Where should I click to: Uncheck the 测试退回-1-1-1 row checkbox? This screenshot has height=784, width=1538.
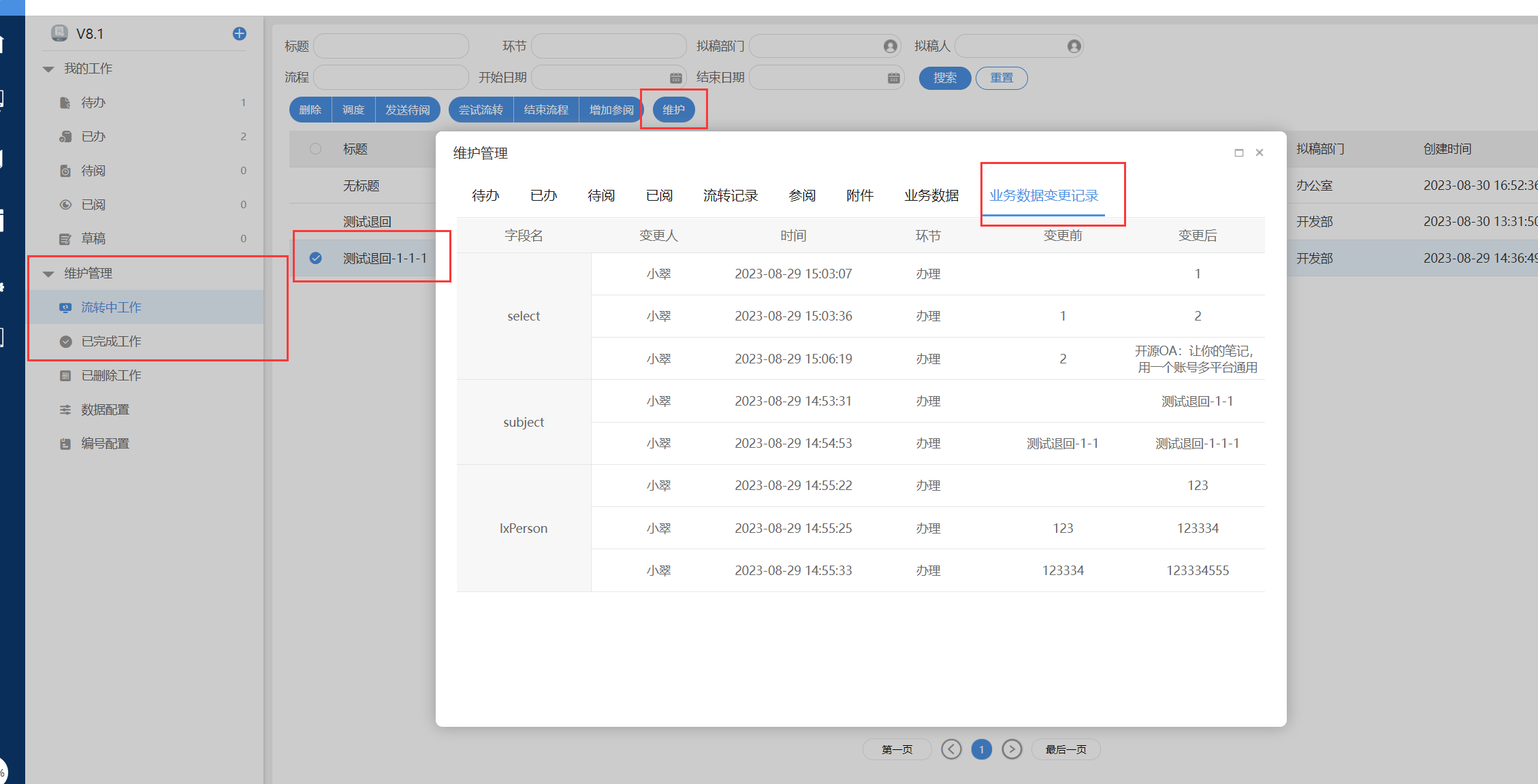pos(315,258)
